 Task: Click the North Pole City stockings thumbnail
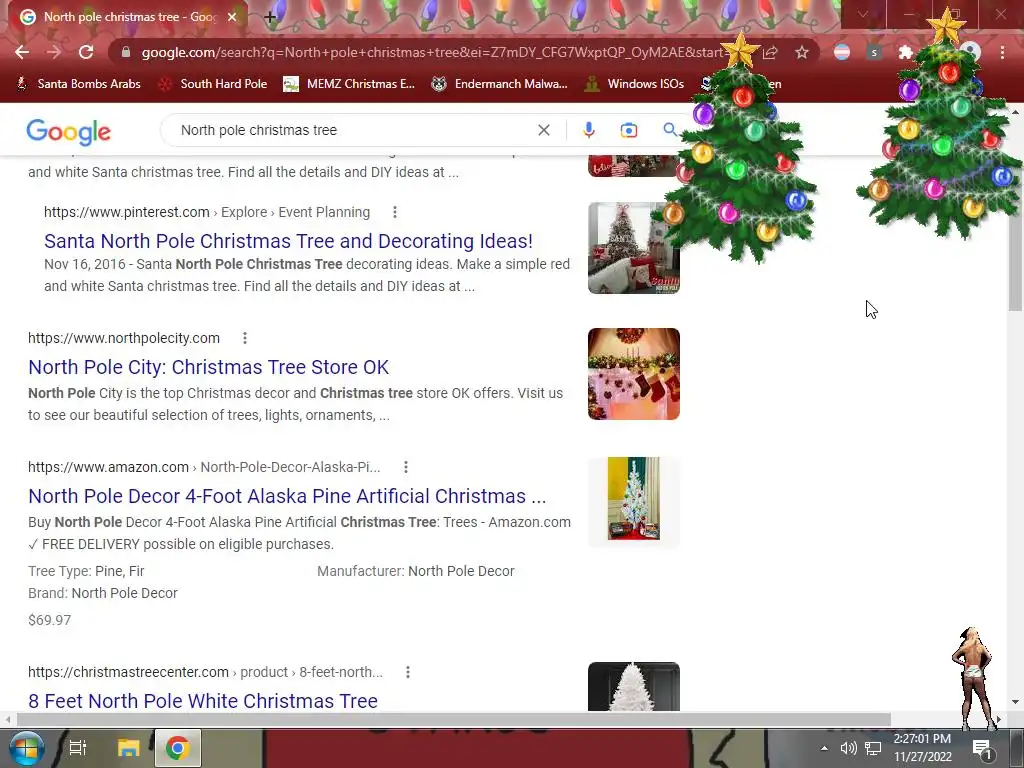(x=633, y=374)
